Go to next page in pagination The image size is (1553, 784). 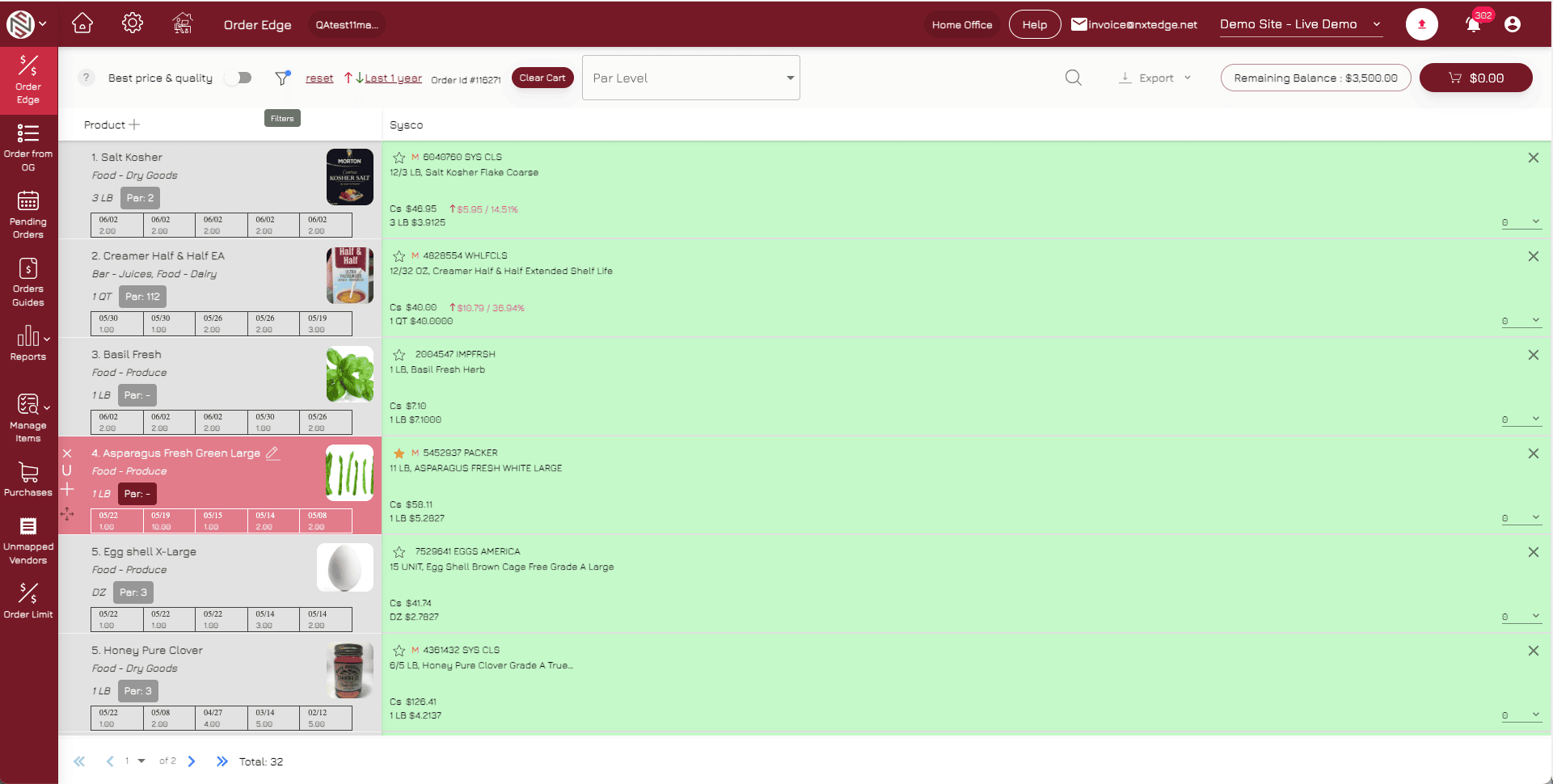click(192, 761)
